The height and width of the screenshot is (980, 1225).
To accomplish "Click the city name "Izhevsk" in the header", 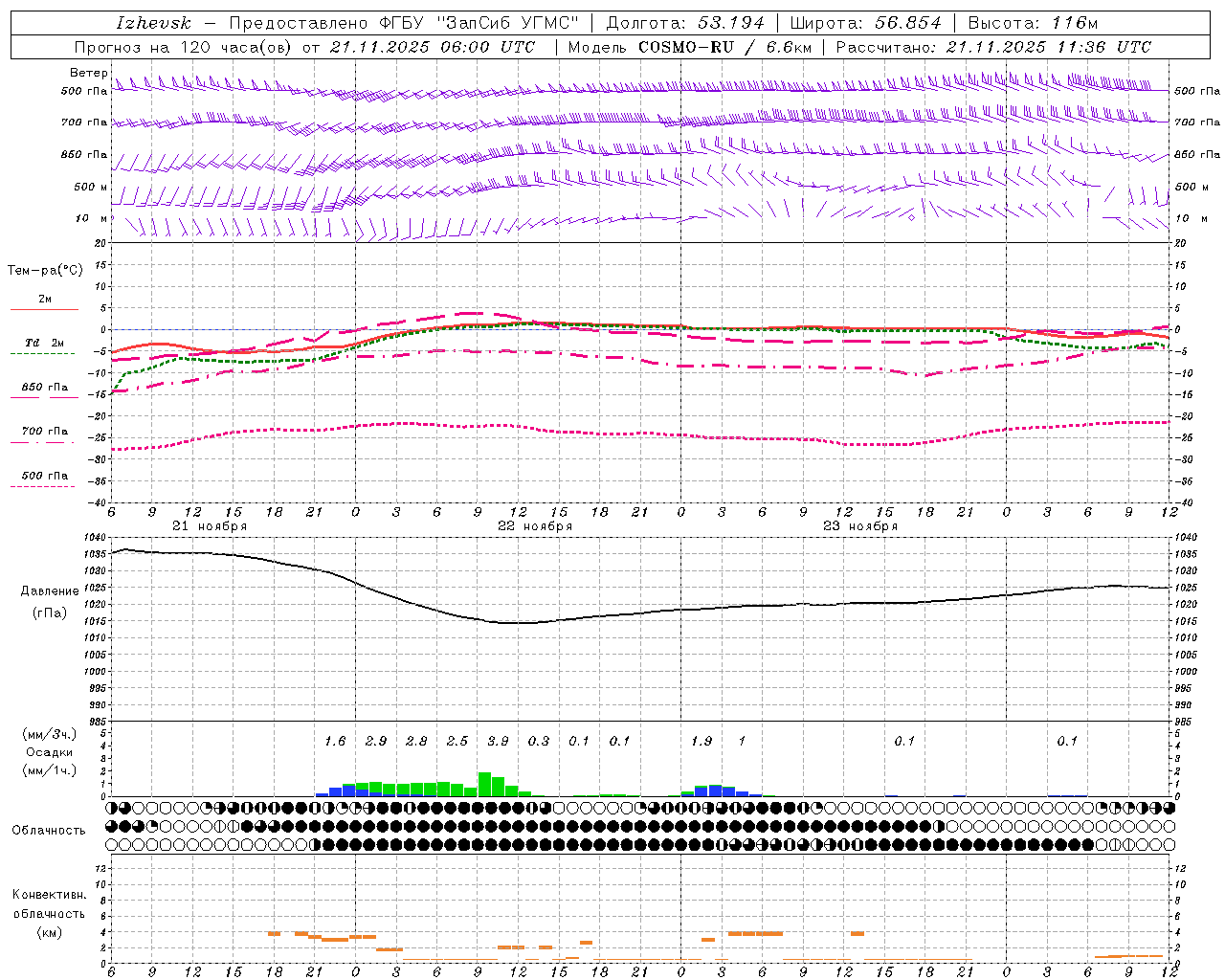I will coord(153,23).
